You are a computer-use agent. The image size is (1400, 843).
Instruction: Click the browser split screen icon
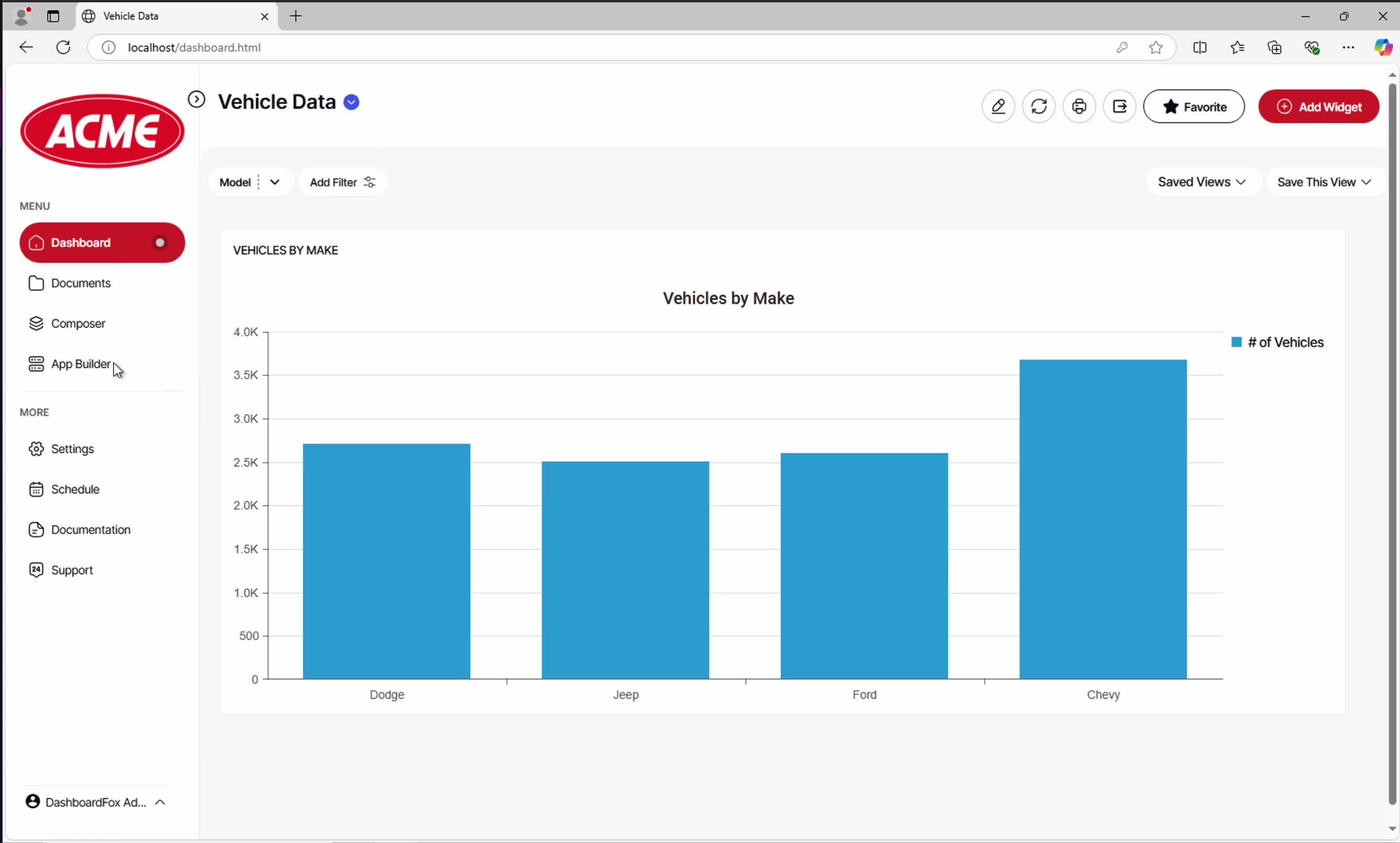click(x=1199, y=48)
